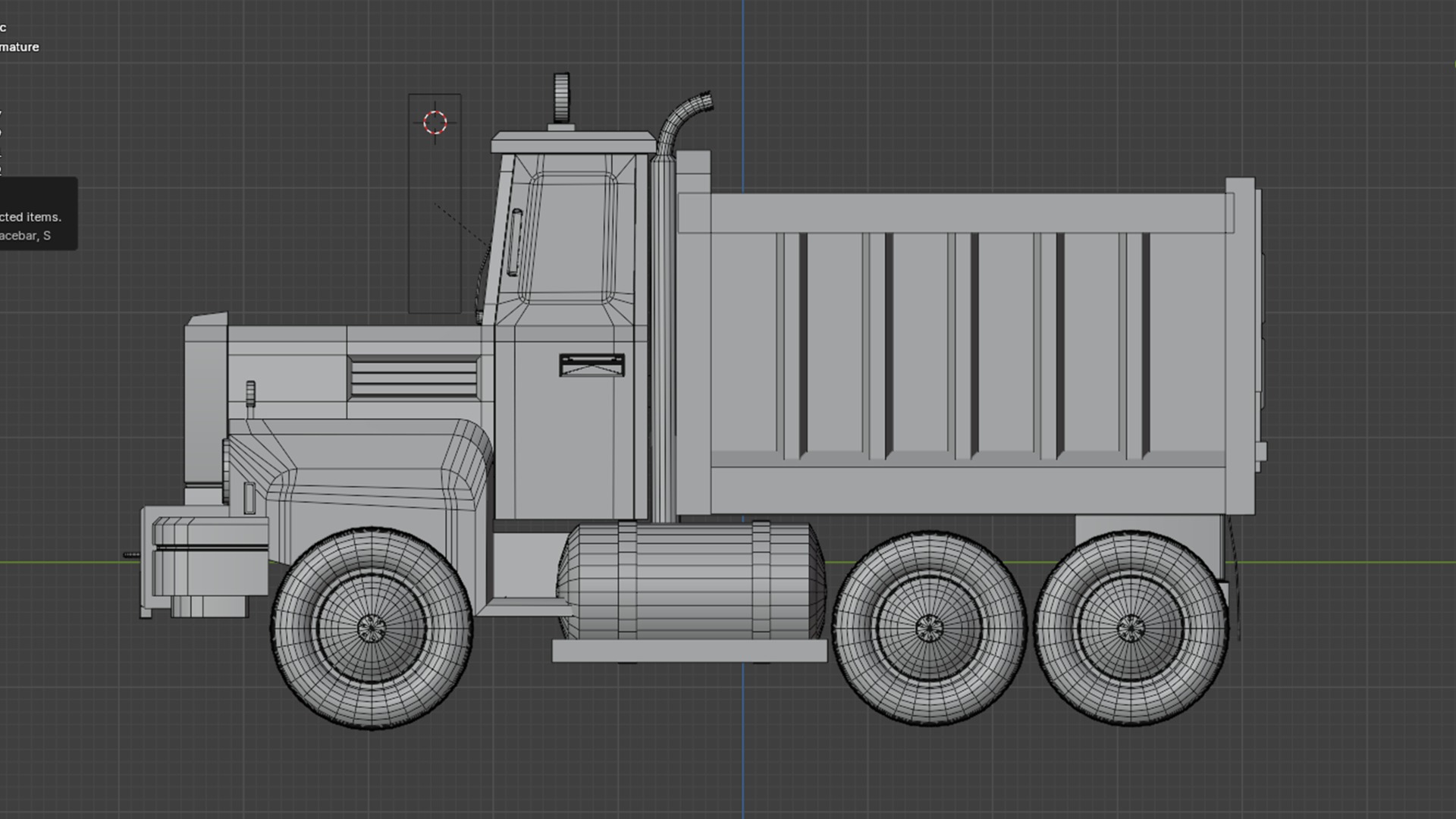Image resolution: width=1456 pixels, height=819 pixels.
Task: Select the vertical cab grab handle
Action: [x=515, y=243]
